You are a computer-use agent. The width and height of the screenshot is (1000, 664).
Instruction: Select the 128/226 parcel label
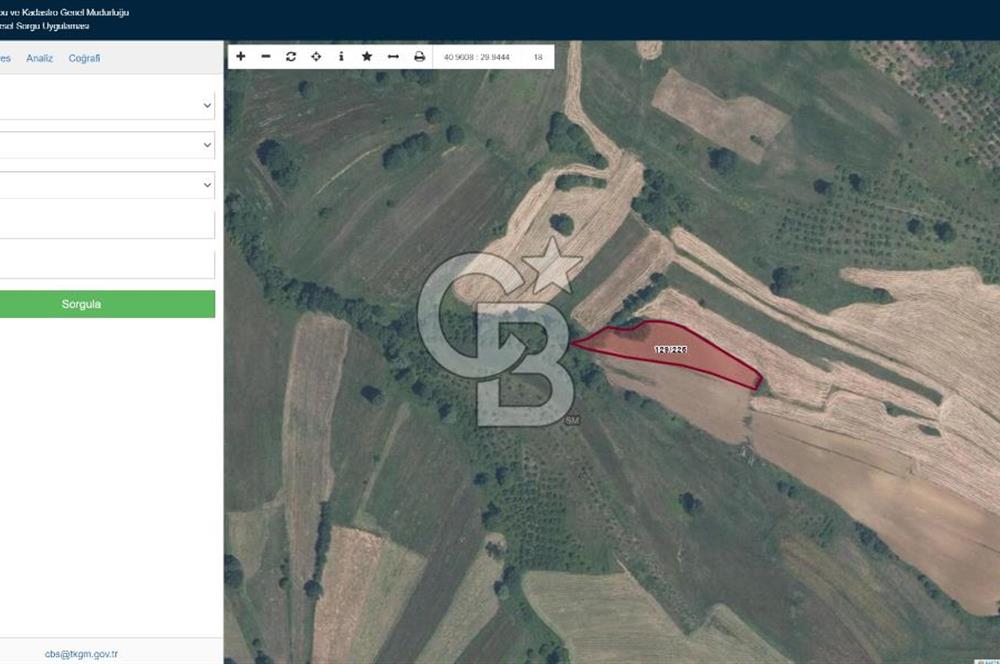[670, 350]
